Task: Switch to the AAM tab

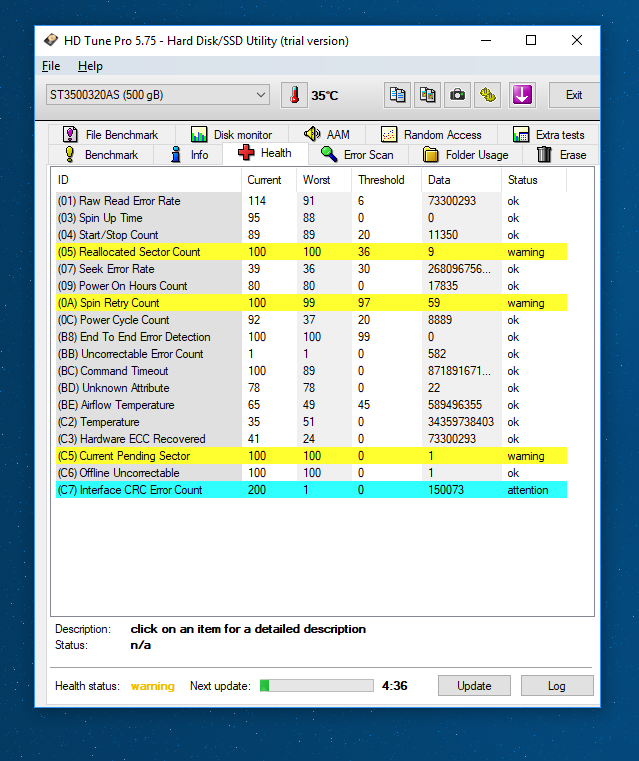Action: pos(327,134)
